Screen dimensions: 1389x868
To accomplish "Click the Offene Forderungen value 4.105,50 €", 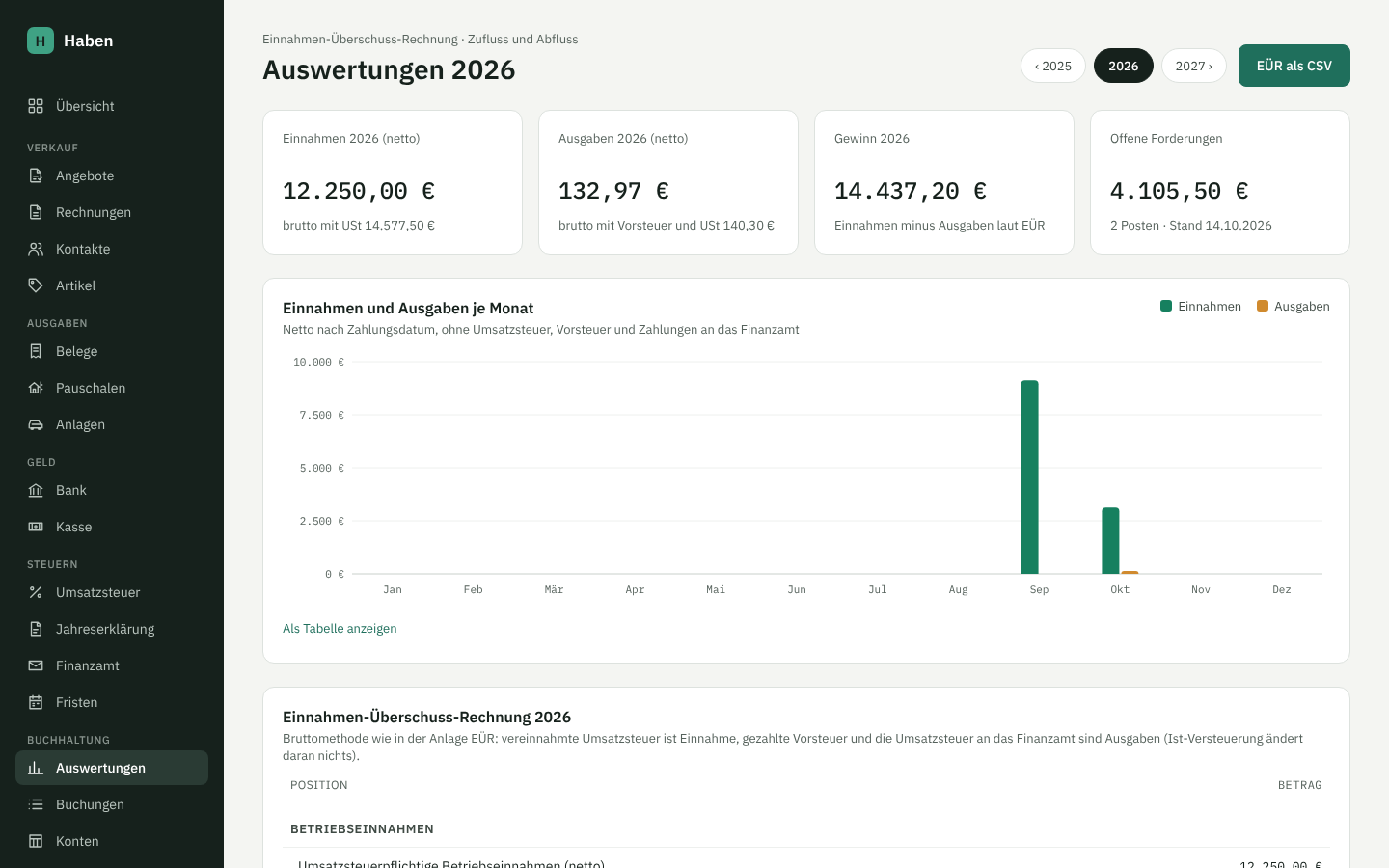I will [x=1180, y=191].
